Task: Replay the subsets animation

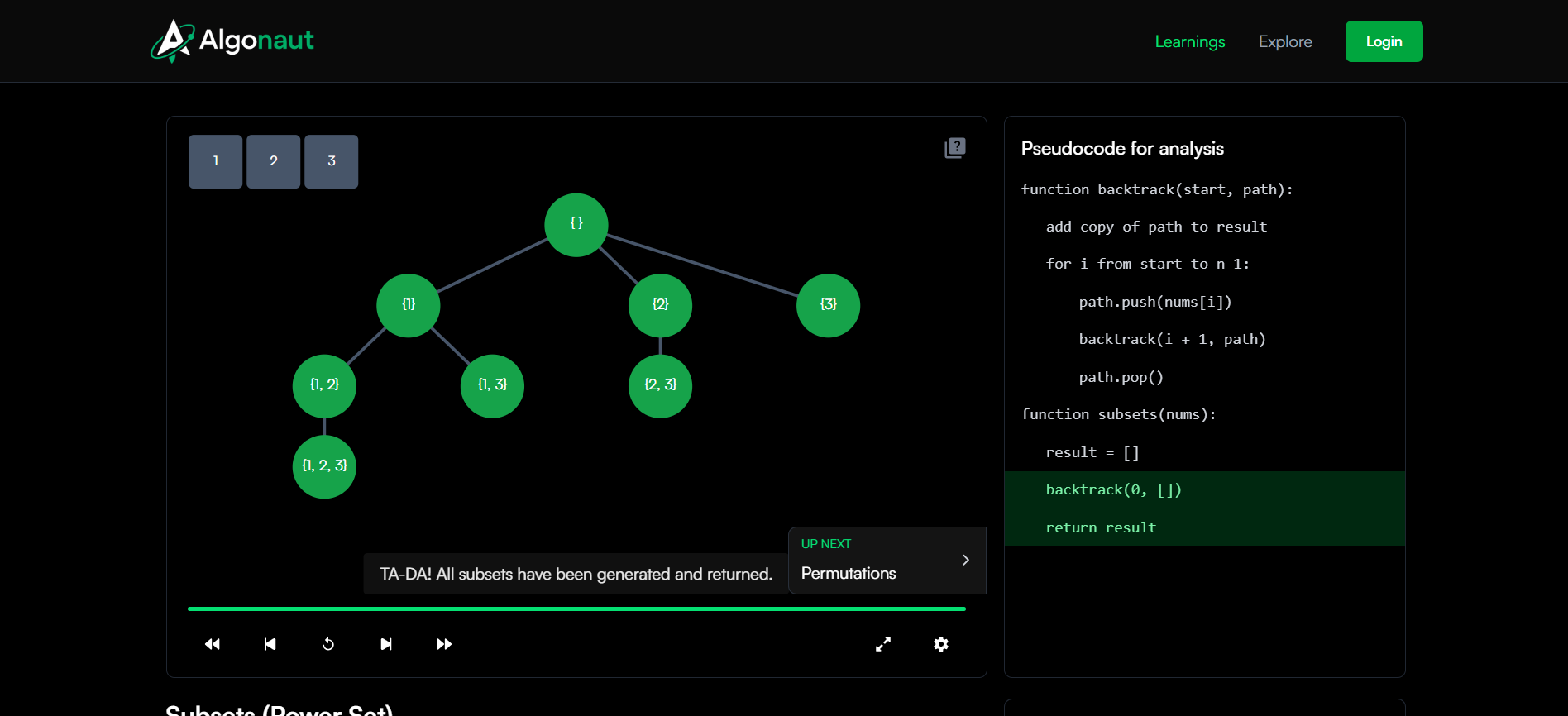Action: pyautogui.click(x=328, y=644)
